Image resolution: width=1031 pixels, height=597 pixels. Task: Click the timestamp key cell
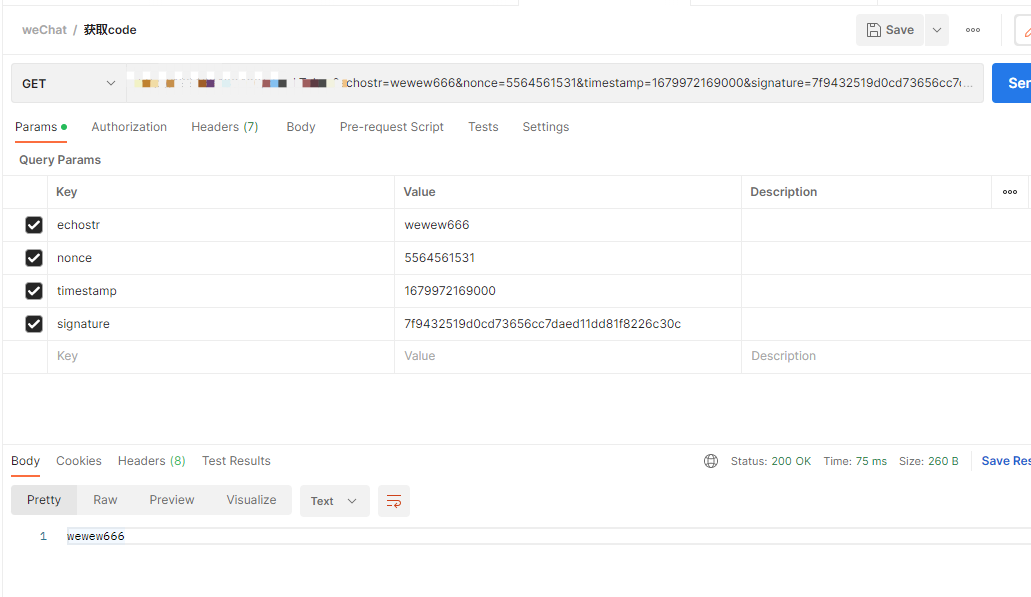coord(221,291)
